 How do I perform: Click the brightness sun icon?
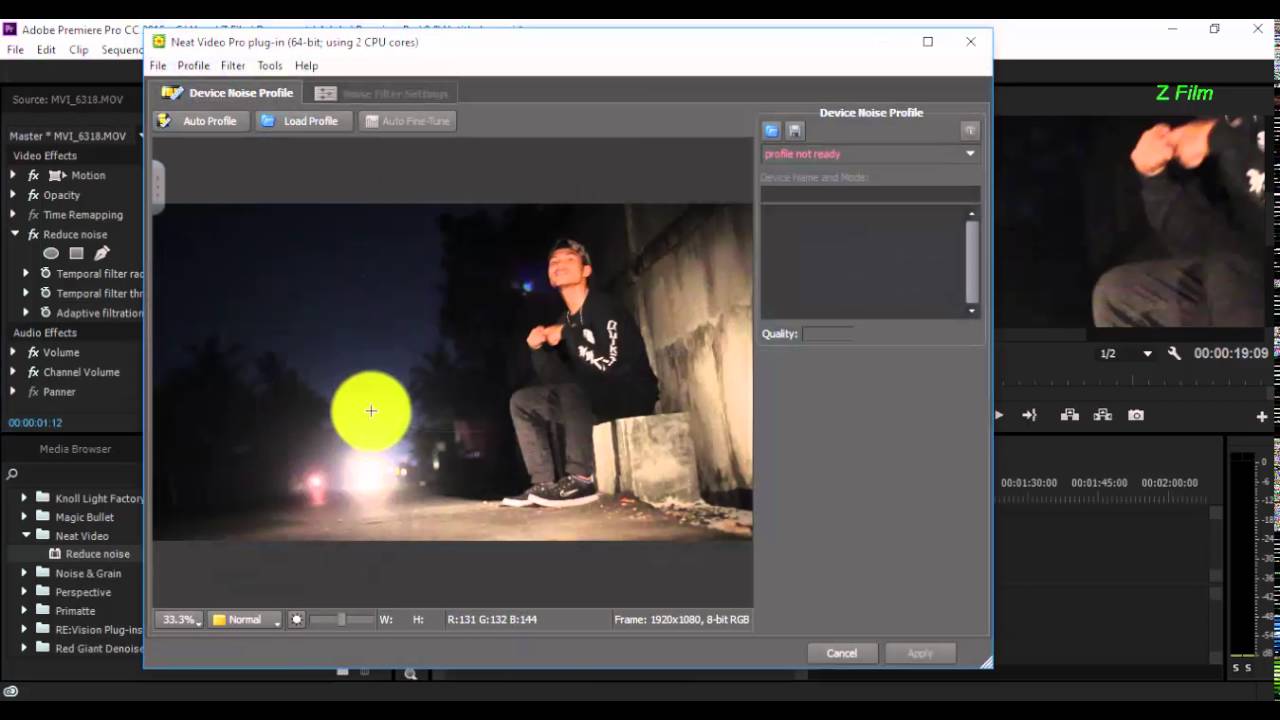[297, 620]
